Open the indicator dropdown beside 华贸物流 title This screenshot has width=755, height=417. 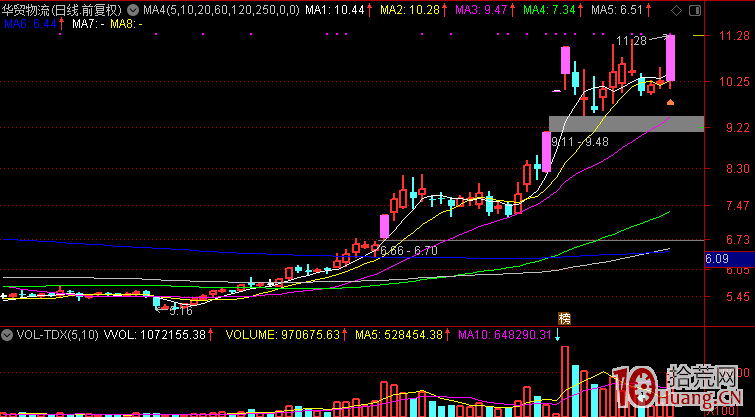(x=133, y=10)
